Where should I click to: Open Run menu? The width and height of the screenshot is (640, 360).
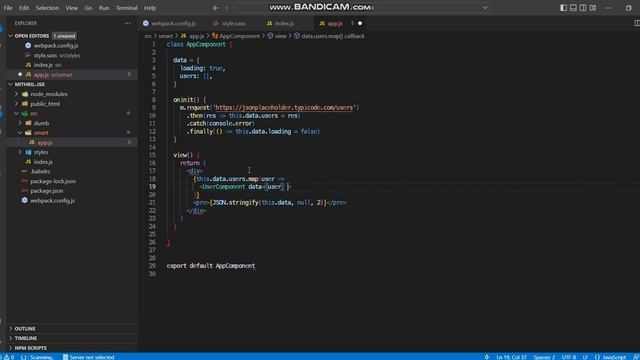[x=104, y=8]
